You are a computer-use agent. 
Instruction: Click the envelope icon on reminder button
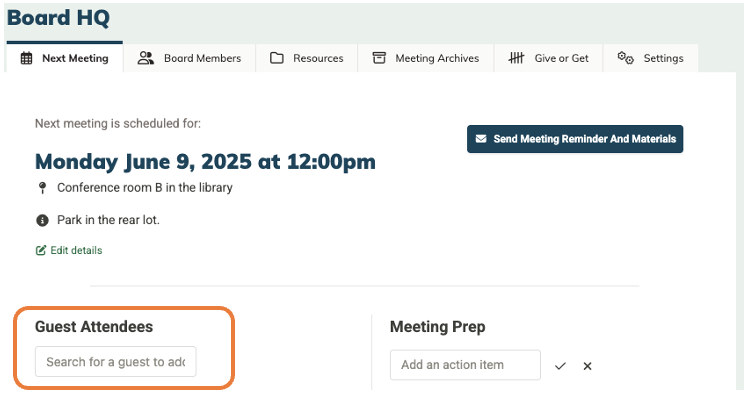pyautogui.click(x=481, y=139)
